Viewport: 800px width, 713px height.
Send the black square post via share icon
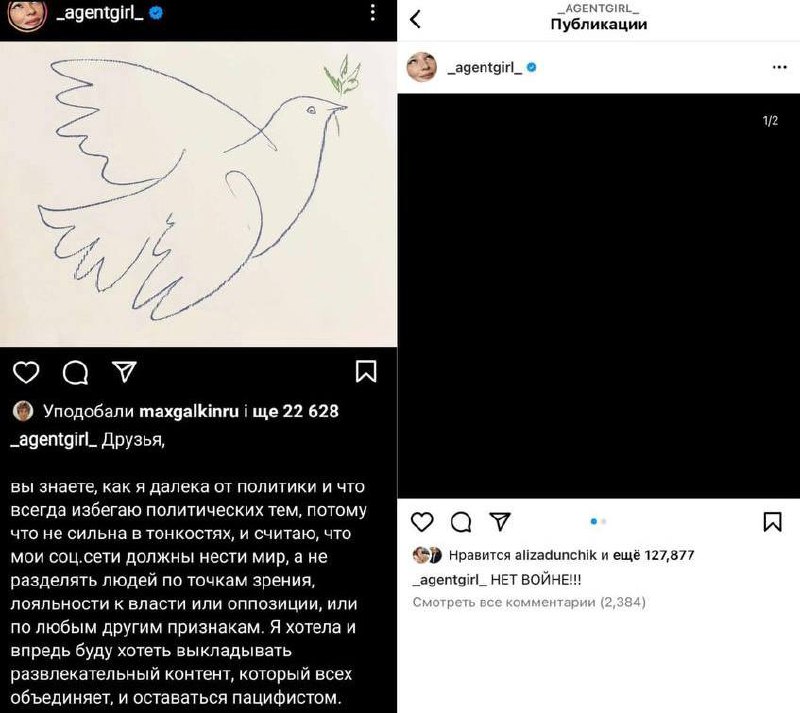click(500, 521)
